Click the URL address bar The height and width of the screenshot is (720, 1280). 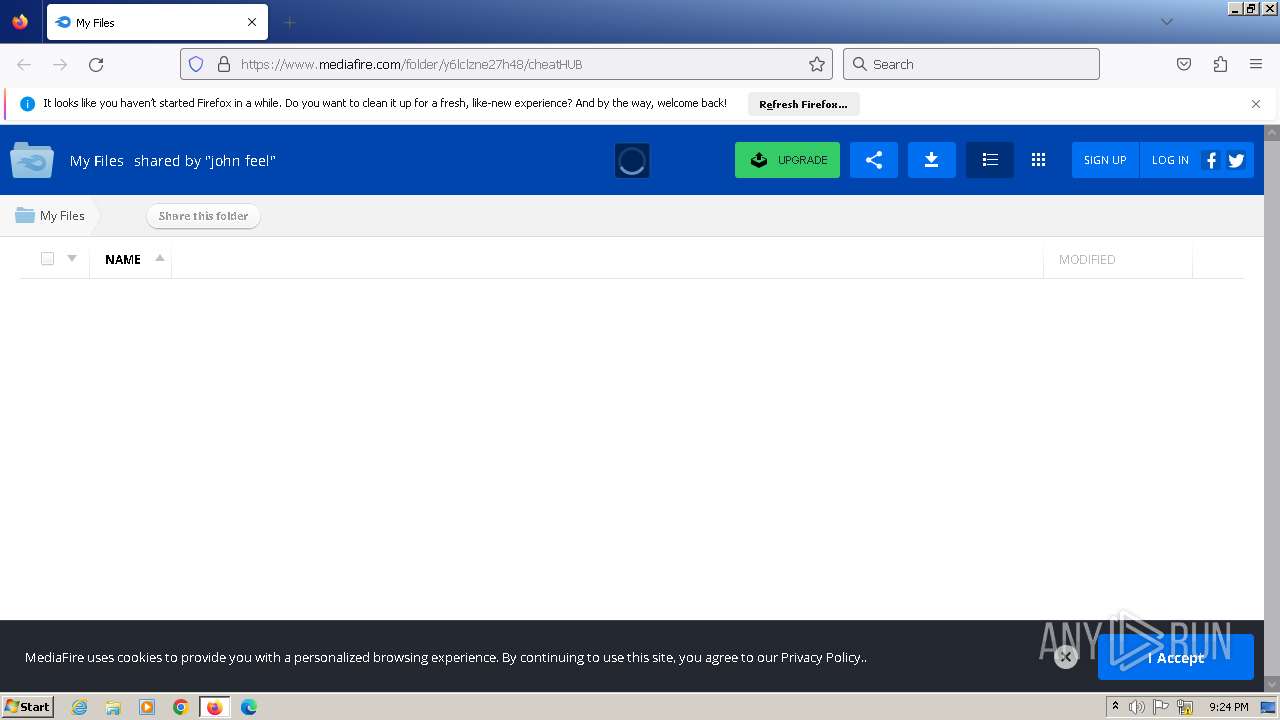click(506, 64)
